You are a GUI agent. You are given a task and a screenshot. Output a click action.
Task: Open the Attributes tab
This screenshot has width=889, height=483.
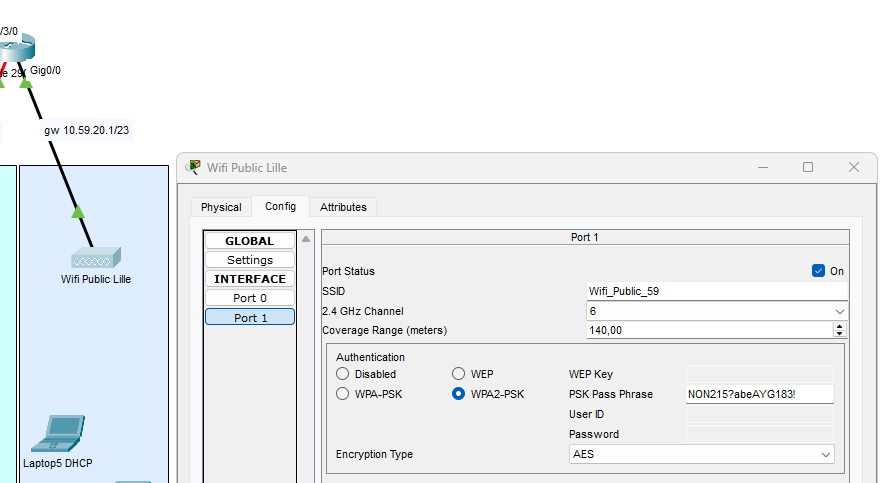point(343,207)
